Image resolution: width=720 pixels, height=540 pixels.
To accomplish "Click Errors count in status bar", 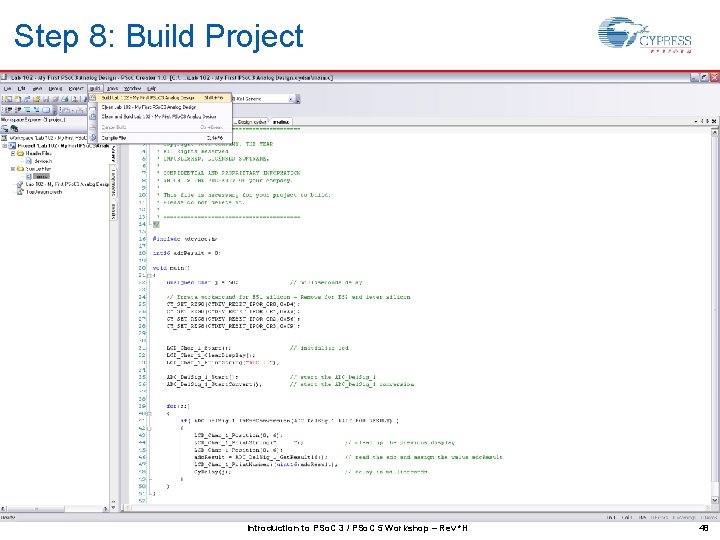I will (x=659, y=518).
